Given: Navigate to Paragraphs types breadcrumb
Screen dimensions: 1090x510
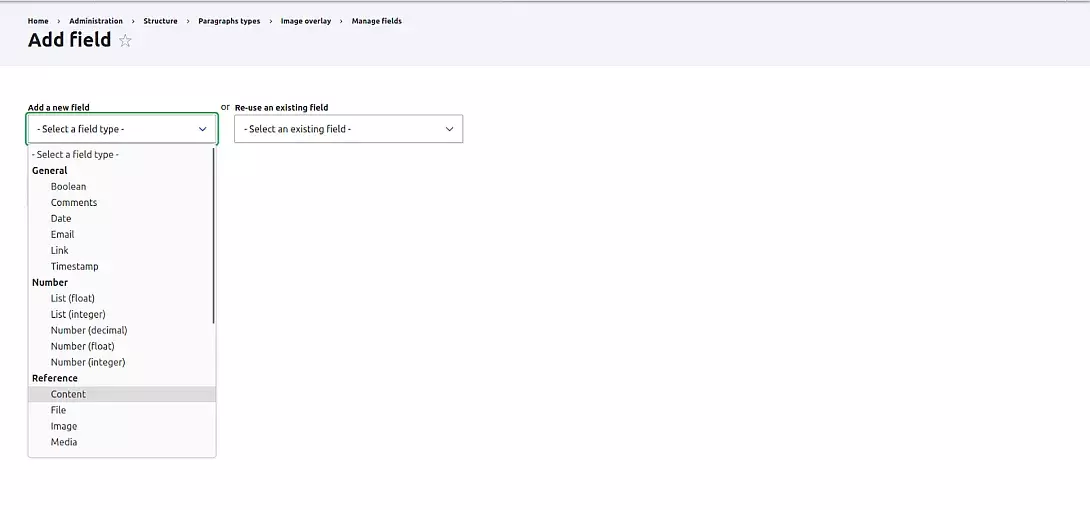Looking at the screenshot, I should click(x=229, y=21).
